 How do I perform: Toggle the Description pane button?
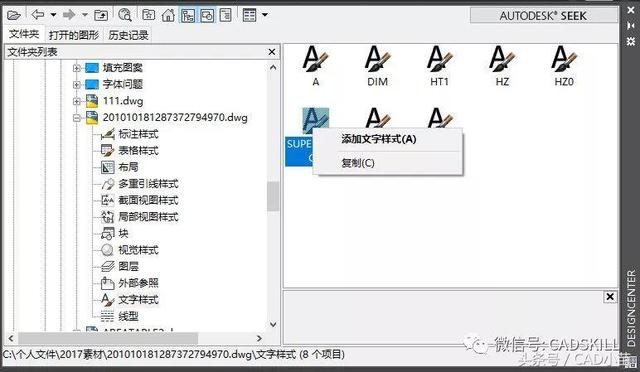pos(225,15)
